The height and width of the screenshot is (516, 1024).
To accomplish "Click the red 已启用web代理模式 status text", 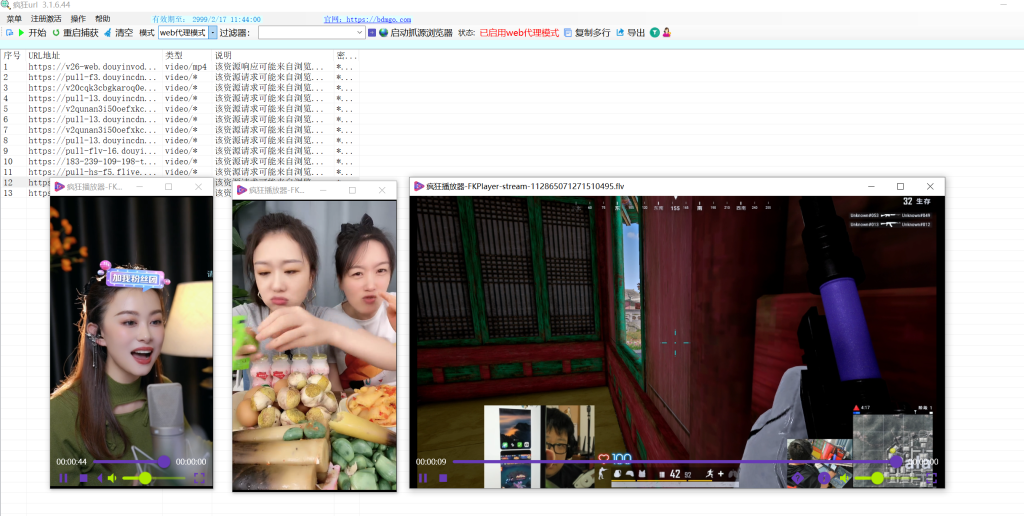I will (x=519, y=33).
